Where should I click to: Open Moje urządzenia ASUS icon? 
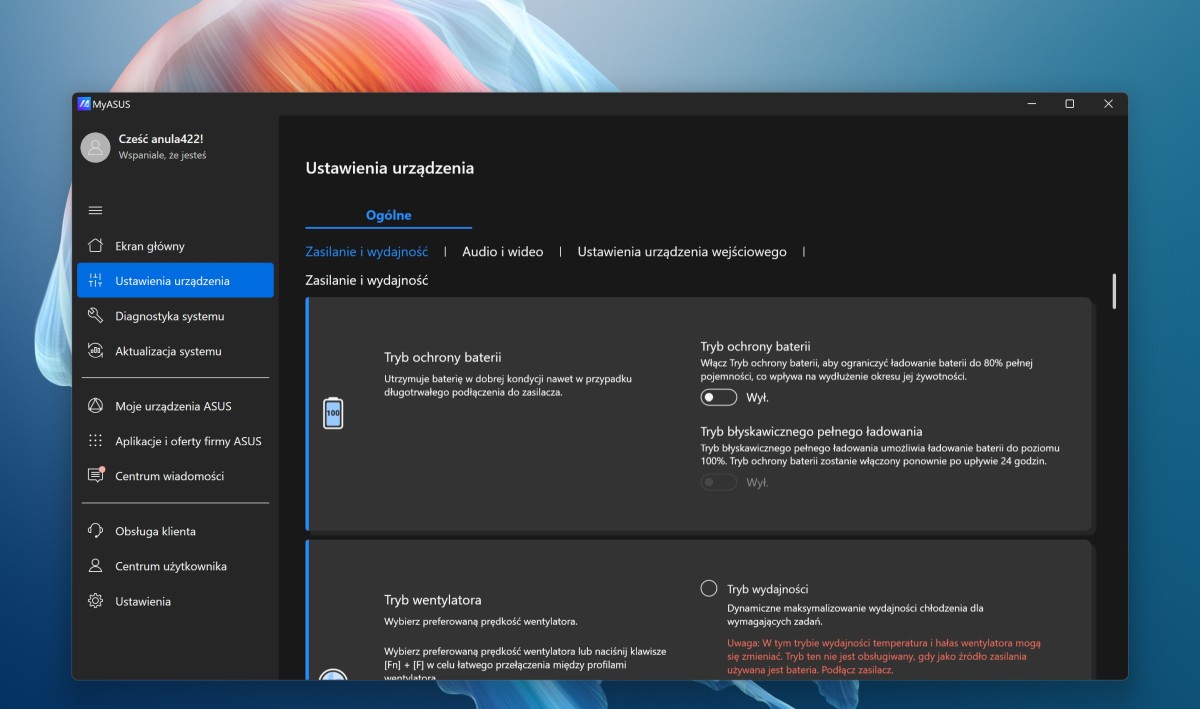tap(95, 406)
